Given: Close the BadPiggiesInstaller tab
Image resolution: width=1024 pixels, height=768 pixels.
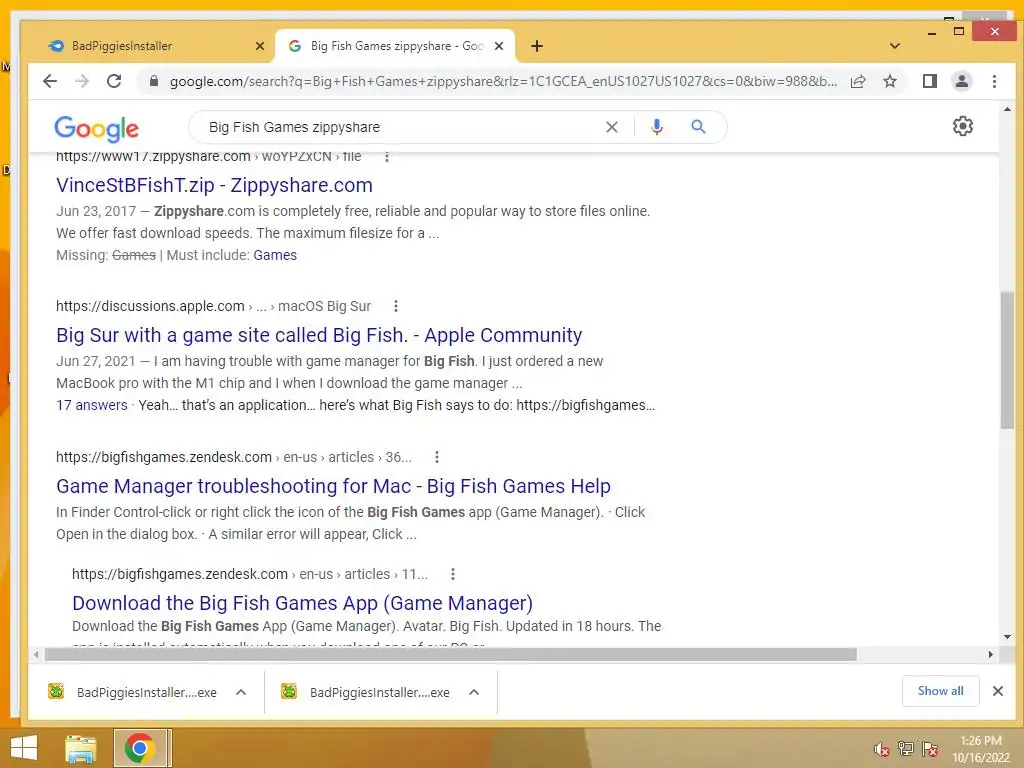Looking at the screenshot, I should (x=260, y=46).
